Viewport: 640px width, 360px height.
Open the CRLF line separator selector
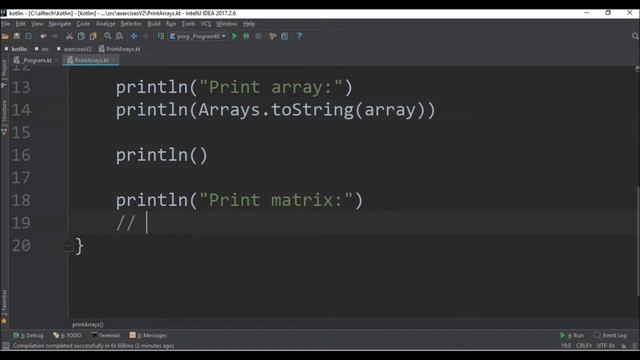click(584, 346)
